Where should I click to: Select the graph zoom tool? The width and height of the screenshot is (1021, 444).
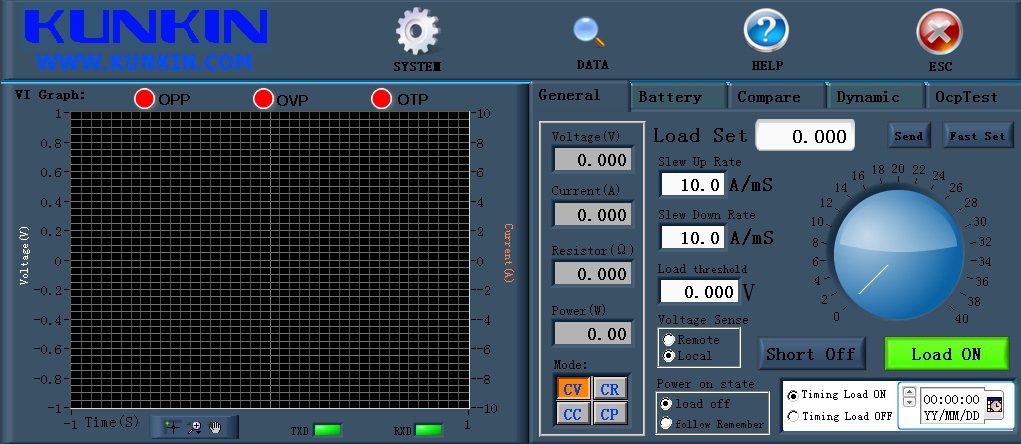194,427
